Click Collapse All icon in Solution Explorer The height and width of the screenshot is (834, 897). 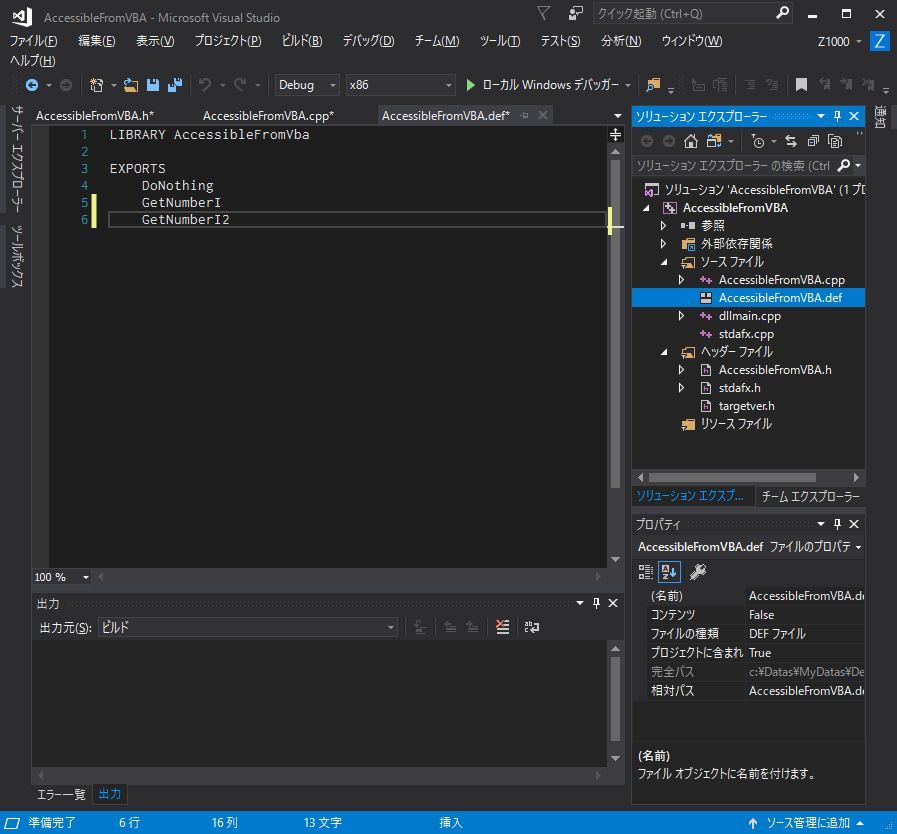pyautogui.click(x=813, y=141)
